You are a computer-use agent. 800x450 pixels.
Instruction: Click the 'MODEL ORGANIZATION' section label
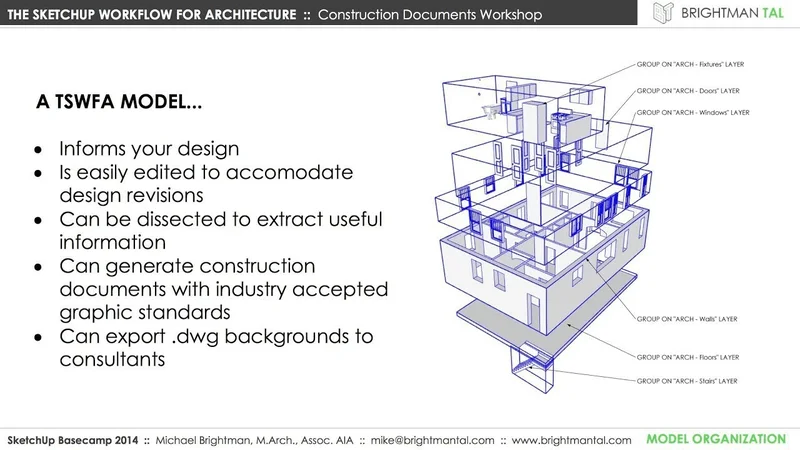pos(716,439)
